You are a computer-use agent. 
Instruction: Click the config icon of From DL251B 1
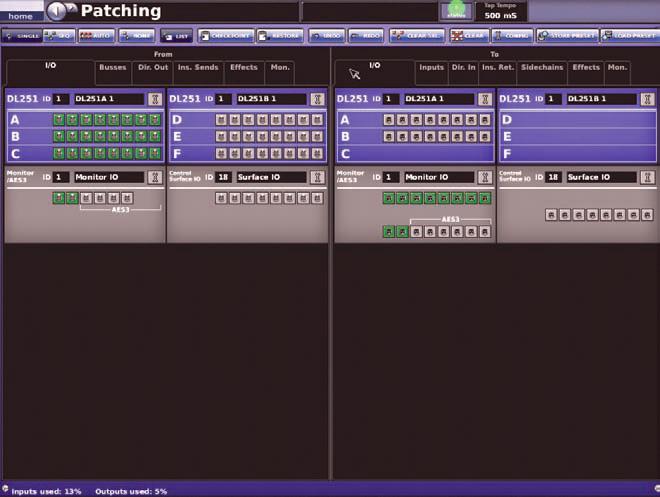pos(317,99)
